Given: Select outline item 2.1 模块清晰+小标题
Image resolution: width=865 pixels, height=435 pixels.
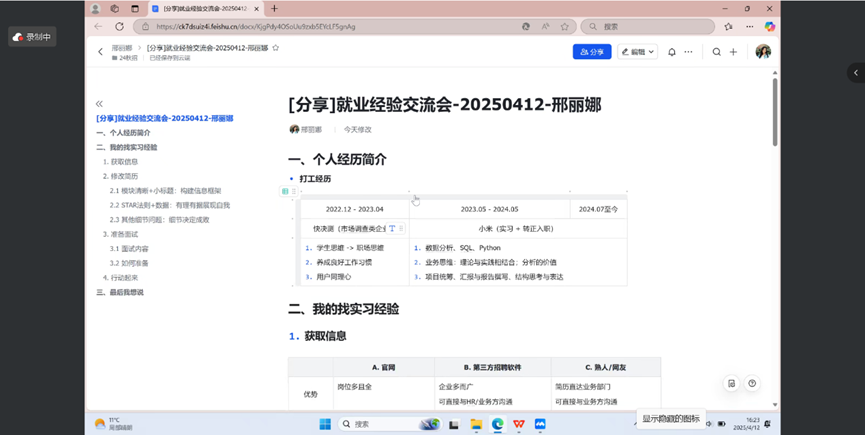Looking at the screenshot, I should (x=165, y=191).
